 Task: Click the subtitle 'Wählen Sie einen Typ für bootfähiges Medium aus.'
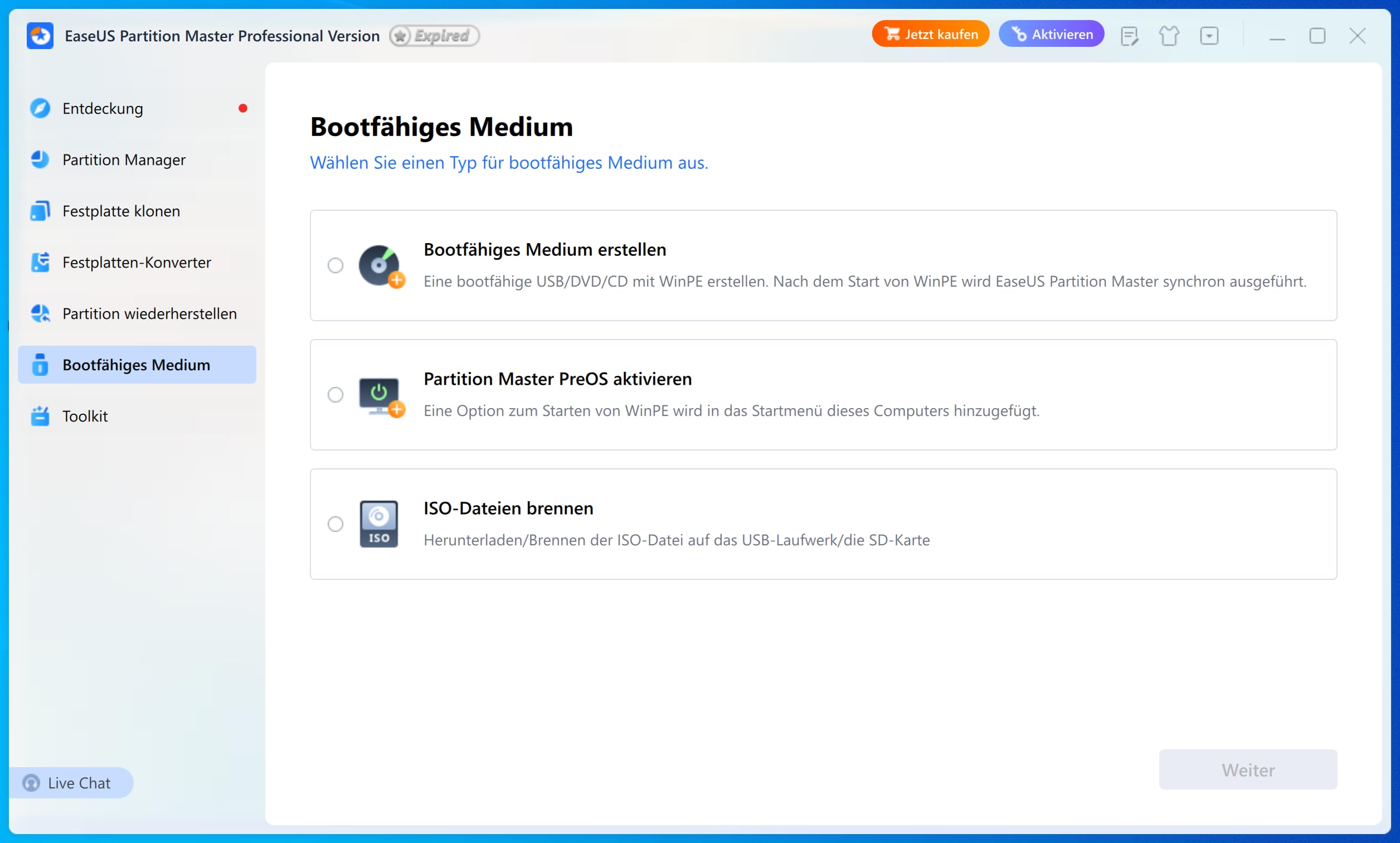(509, 162)
